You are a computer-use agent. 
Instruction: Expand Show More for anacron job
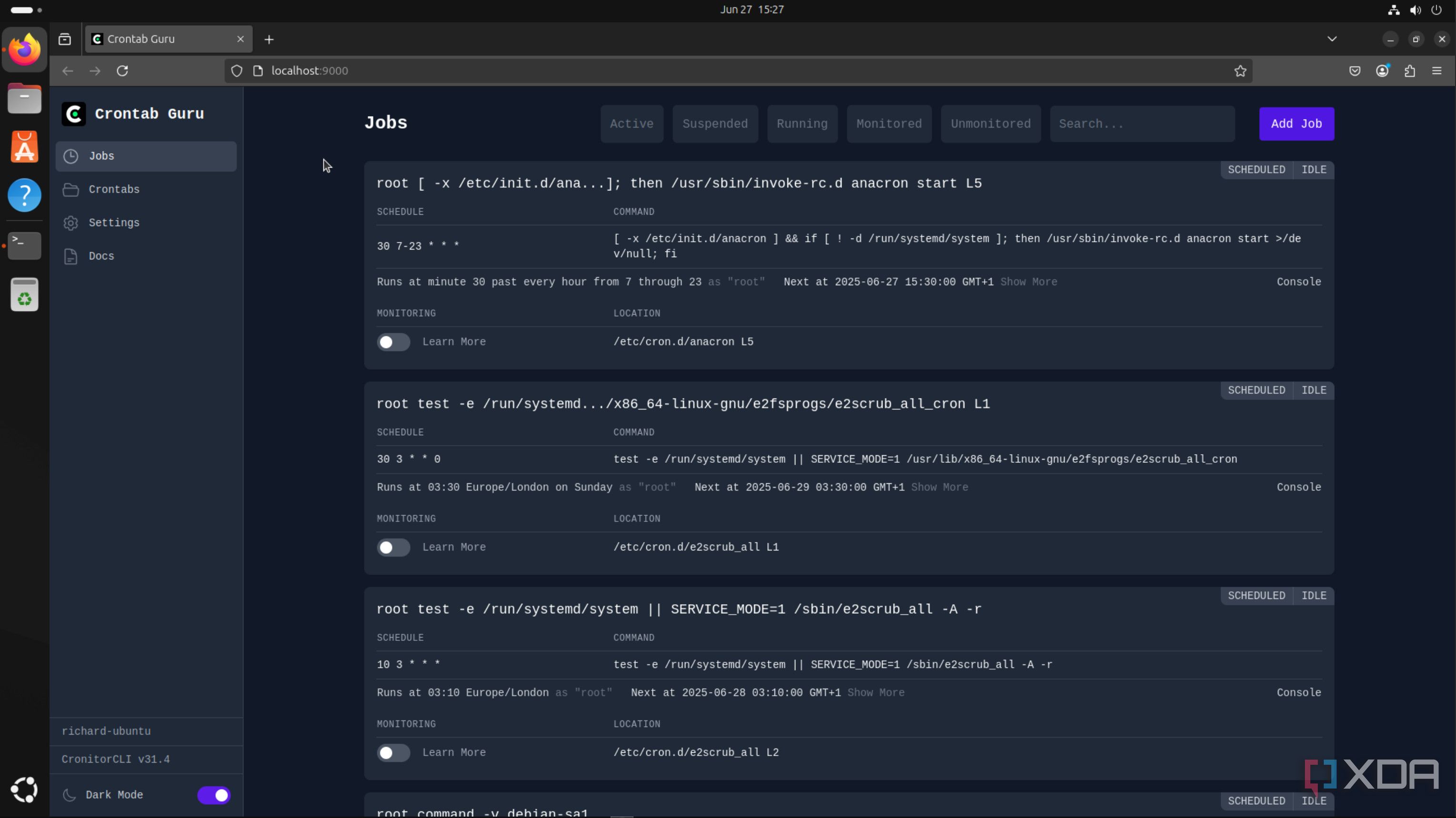click(x=1029, y=282)
